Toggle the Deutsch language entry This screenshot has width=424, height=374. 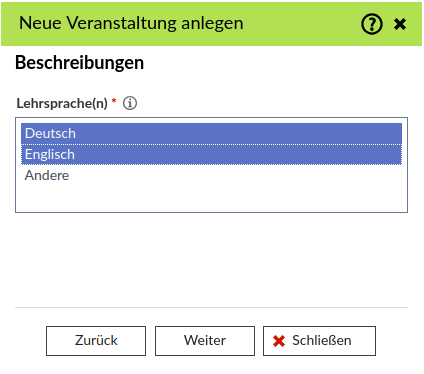(211, 133)
